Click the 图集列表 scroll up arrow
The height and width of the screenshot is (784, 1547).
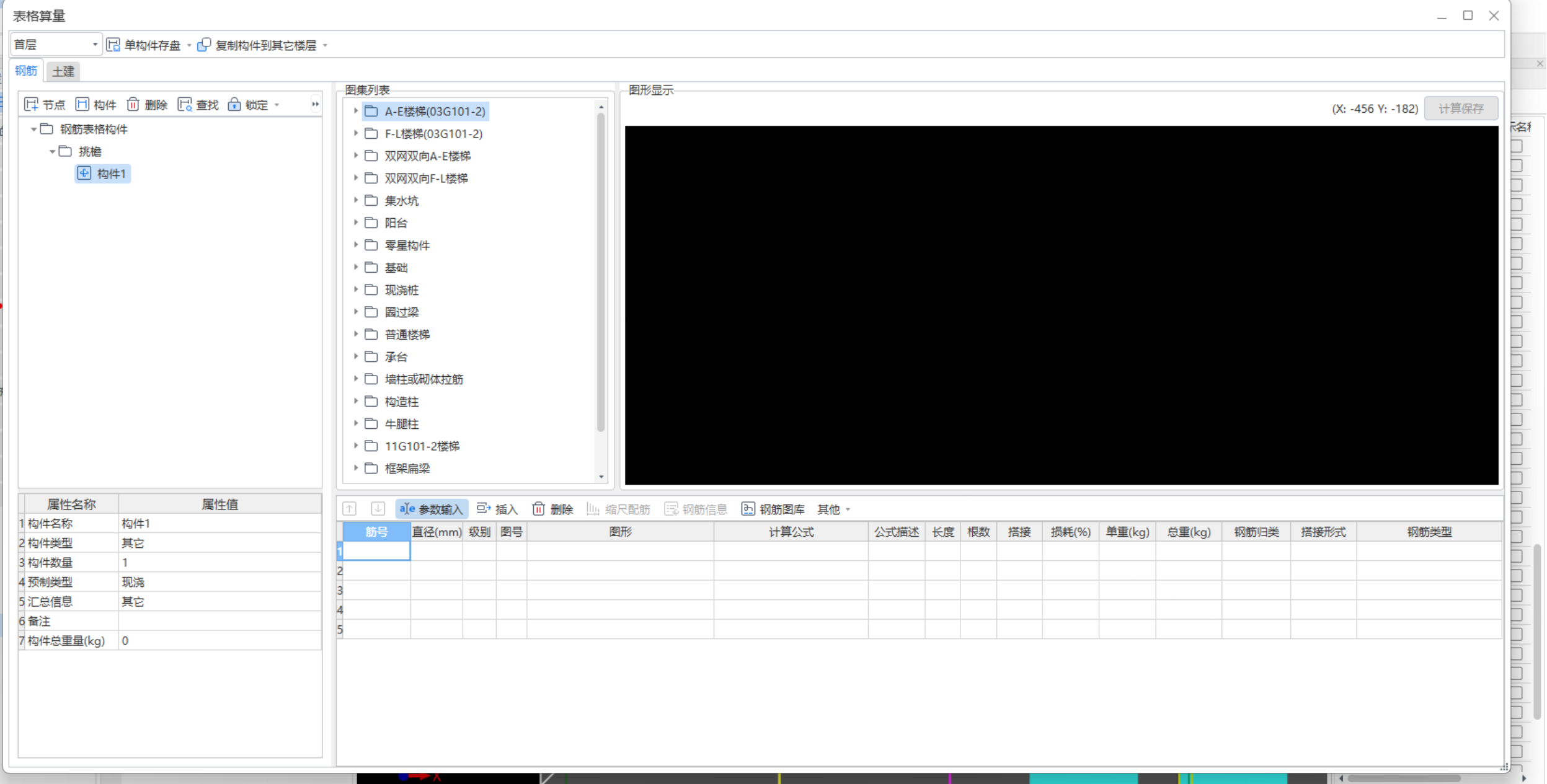601,107
